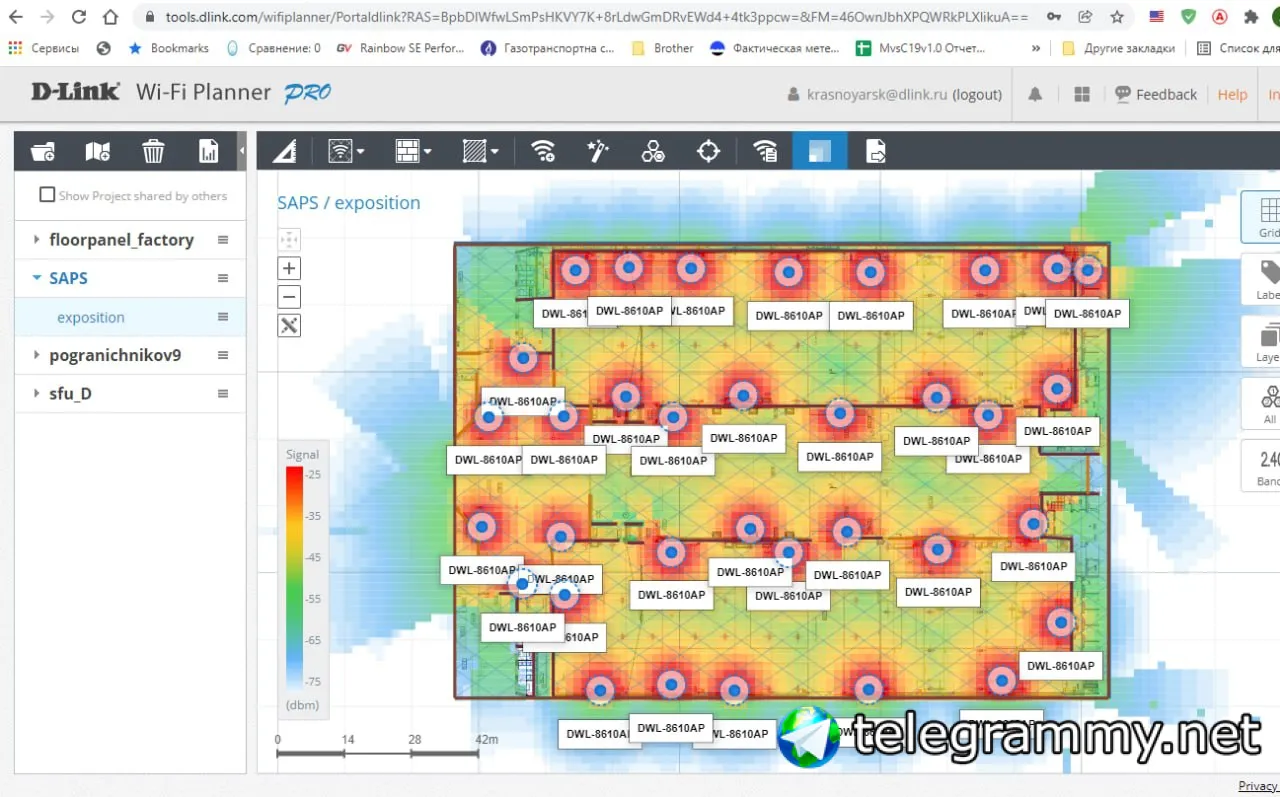The height and width of the screenshot is (797, 1280).
Task: Open the floorpanel_factory hamburger menu
Action: tap(223, 240)
